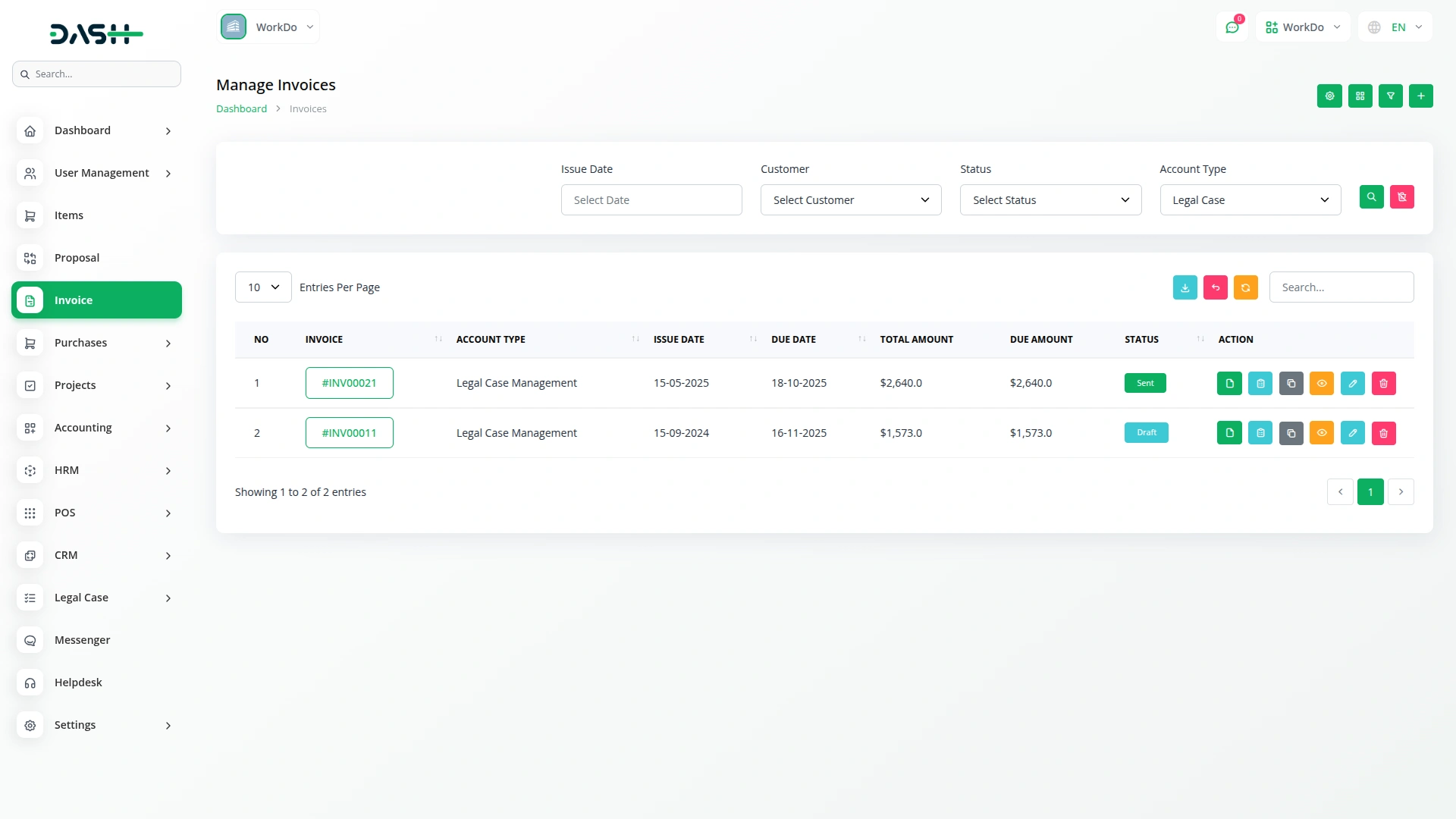Viewport: 1456px width, 819px height.
Task: Click the red clear-filter icon beside the search button
Action: (1401, 196)
